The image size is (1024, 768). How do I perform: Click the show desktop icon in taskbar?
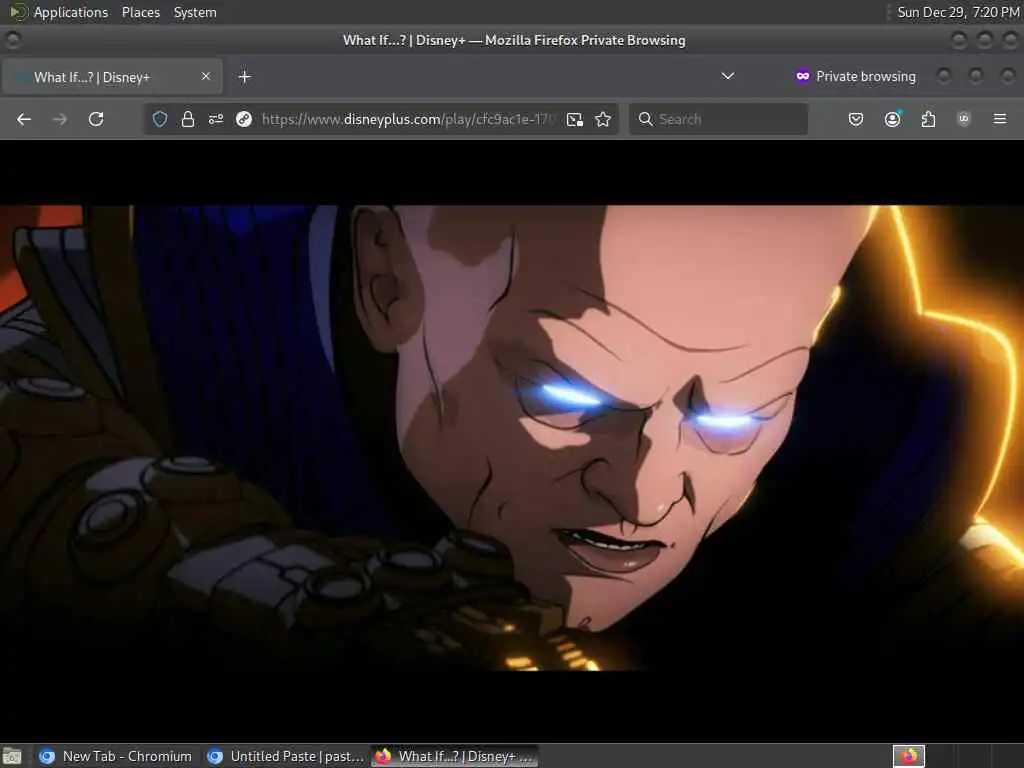[x=12, y=756]
